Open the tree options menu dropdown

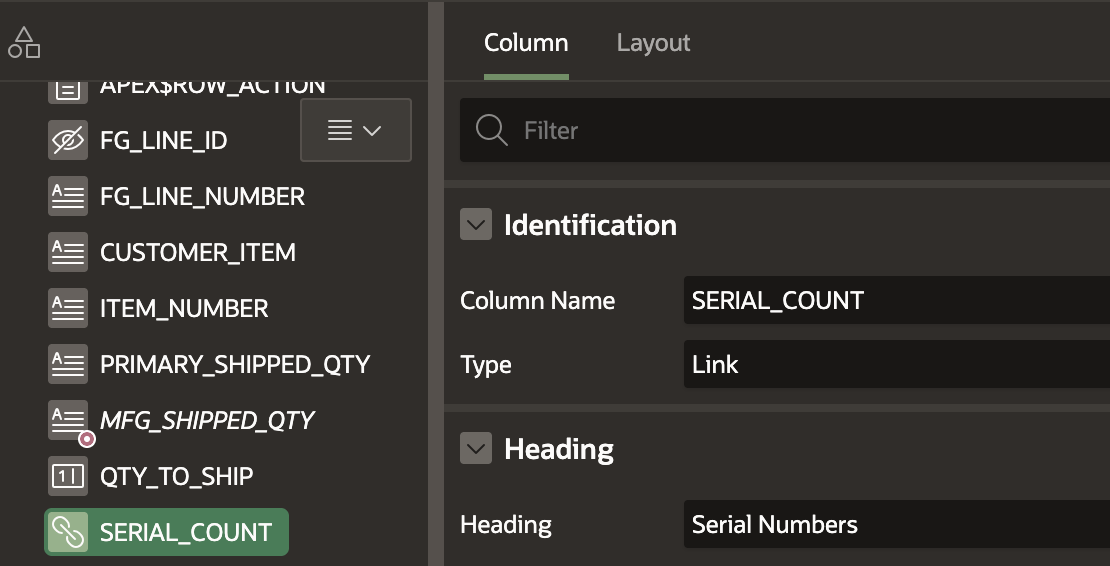(356, 130)
